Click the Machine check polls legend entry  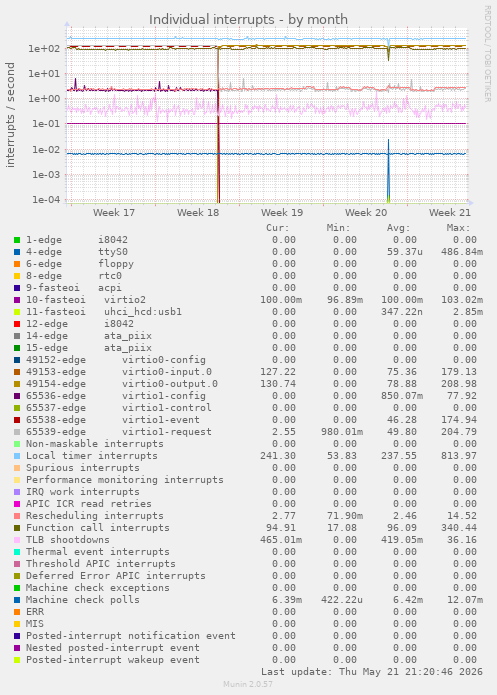coord(82,600)
